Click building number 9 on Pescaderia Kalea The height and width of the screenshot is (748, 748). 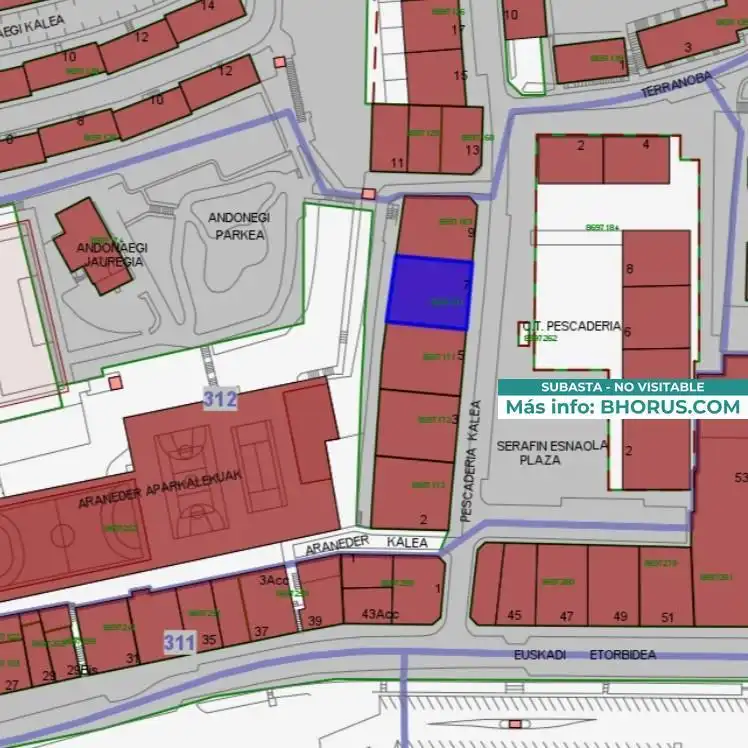coord(471,232)
